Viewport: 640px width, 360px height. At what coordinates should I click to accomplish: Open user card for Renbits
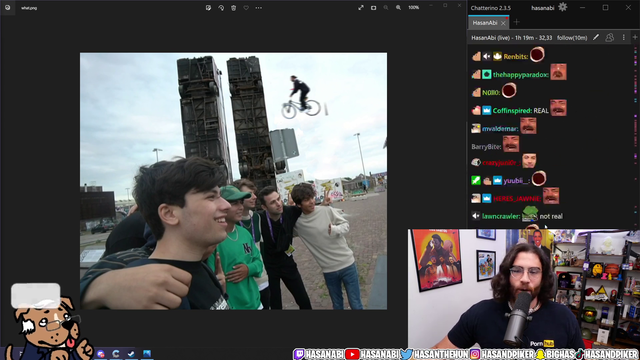[x=516, y=57]
